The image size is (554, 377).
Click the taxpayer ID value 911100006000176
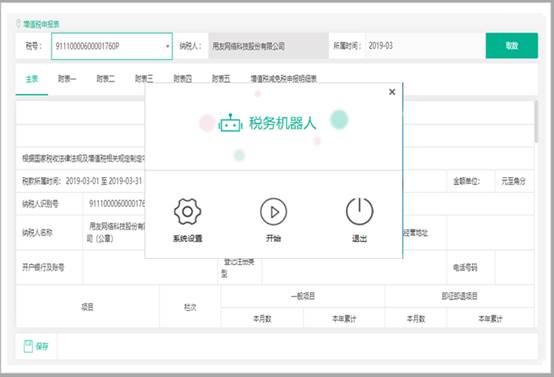click(x=117, y=204)
